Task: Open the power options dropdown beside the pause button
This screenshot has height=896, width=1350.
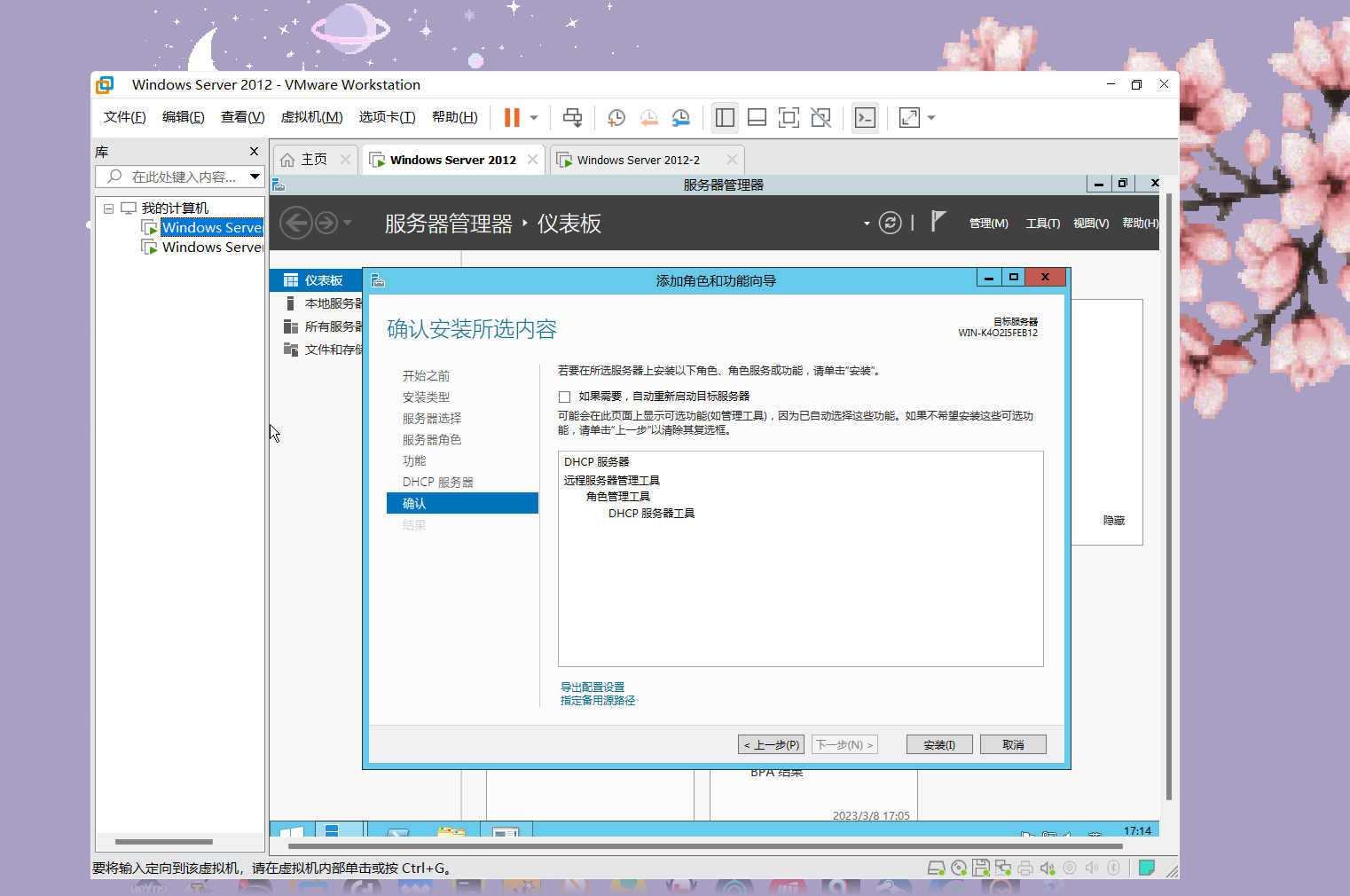Action: (x=534, y=118)
